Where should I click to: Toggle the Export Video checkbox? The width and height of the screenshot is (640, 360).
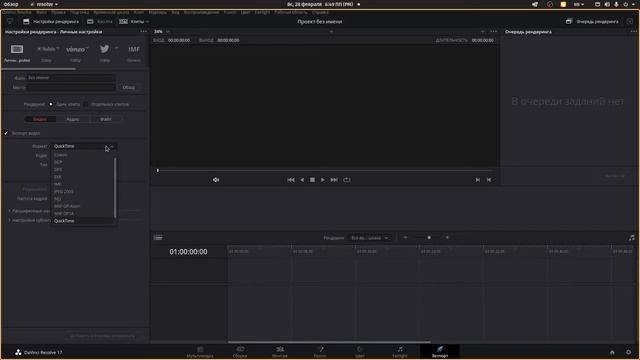click(x=6, y=133)
